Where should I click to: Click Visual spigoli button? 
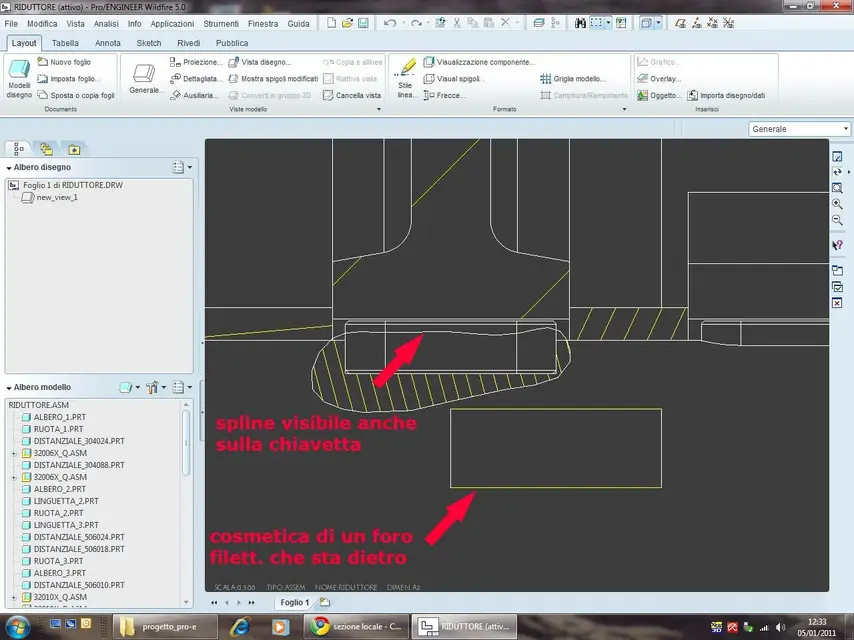pyautogui.click(x=454, y=79)
